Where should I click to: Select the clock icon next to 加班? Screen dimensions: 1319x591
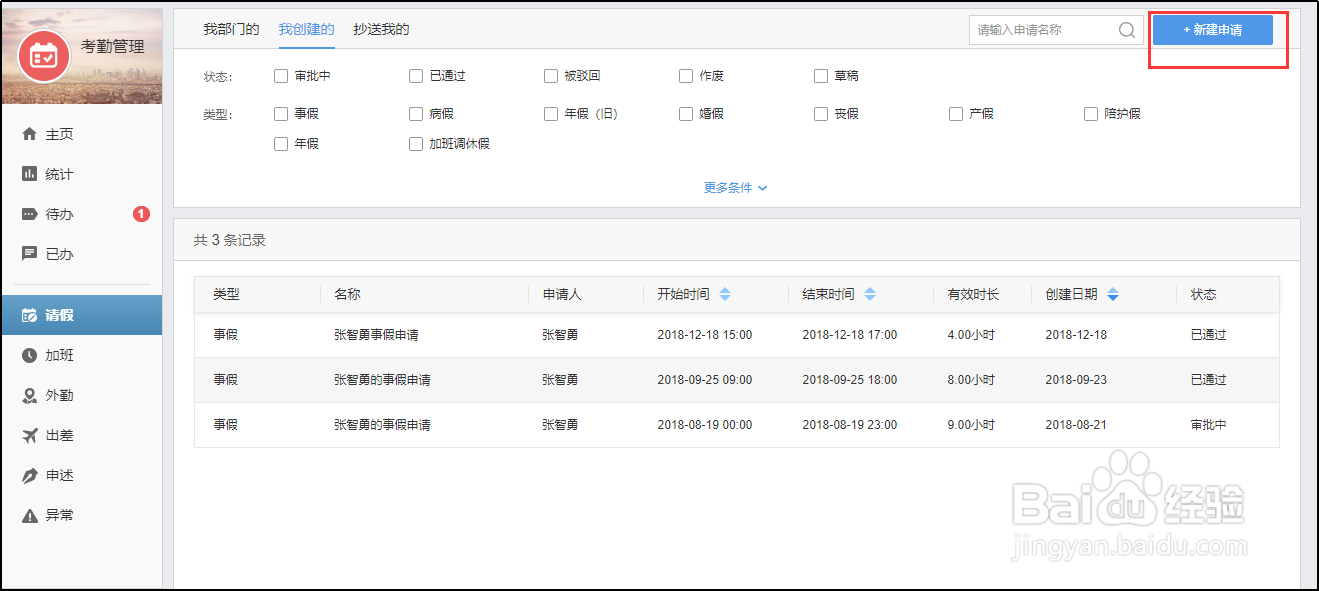tap(29, 355)
